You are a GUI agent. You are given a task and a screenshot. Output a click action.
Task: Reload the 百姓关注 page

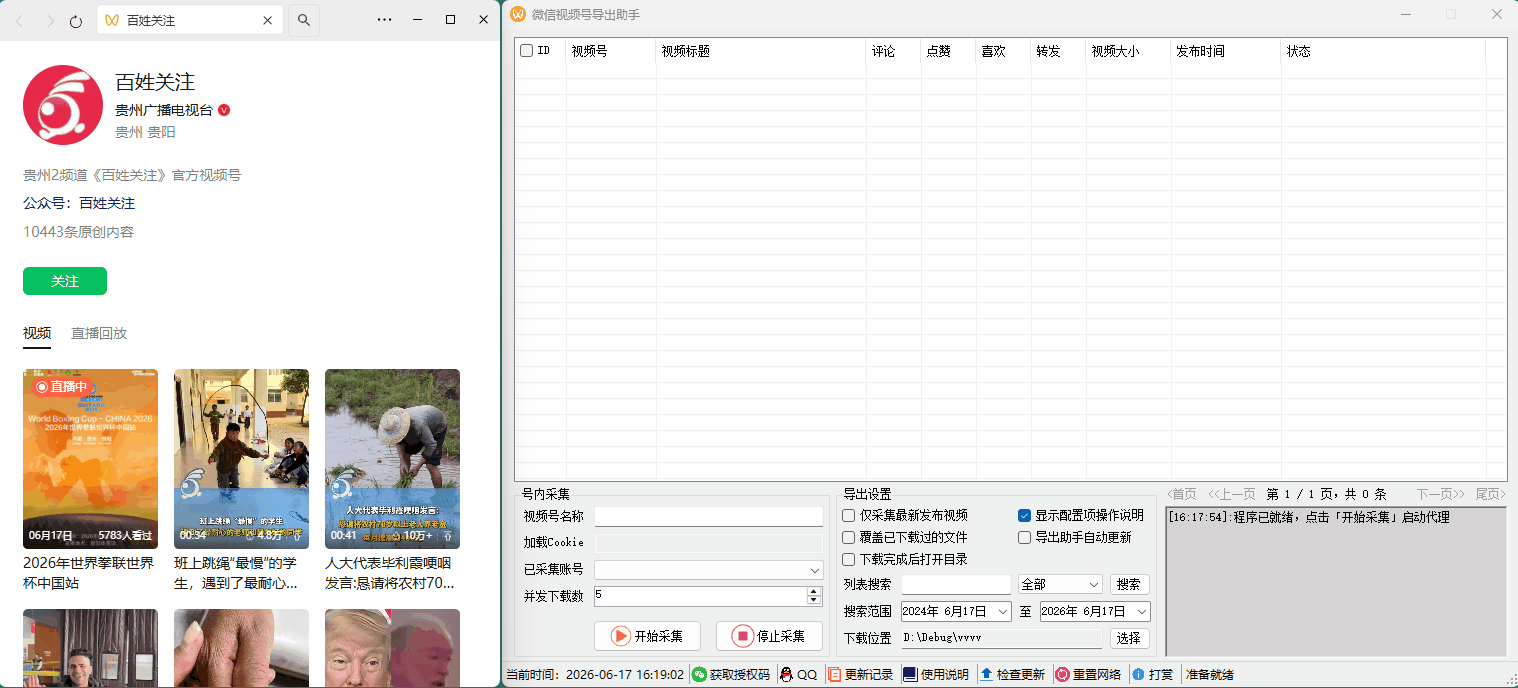coord(76,20)
